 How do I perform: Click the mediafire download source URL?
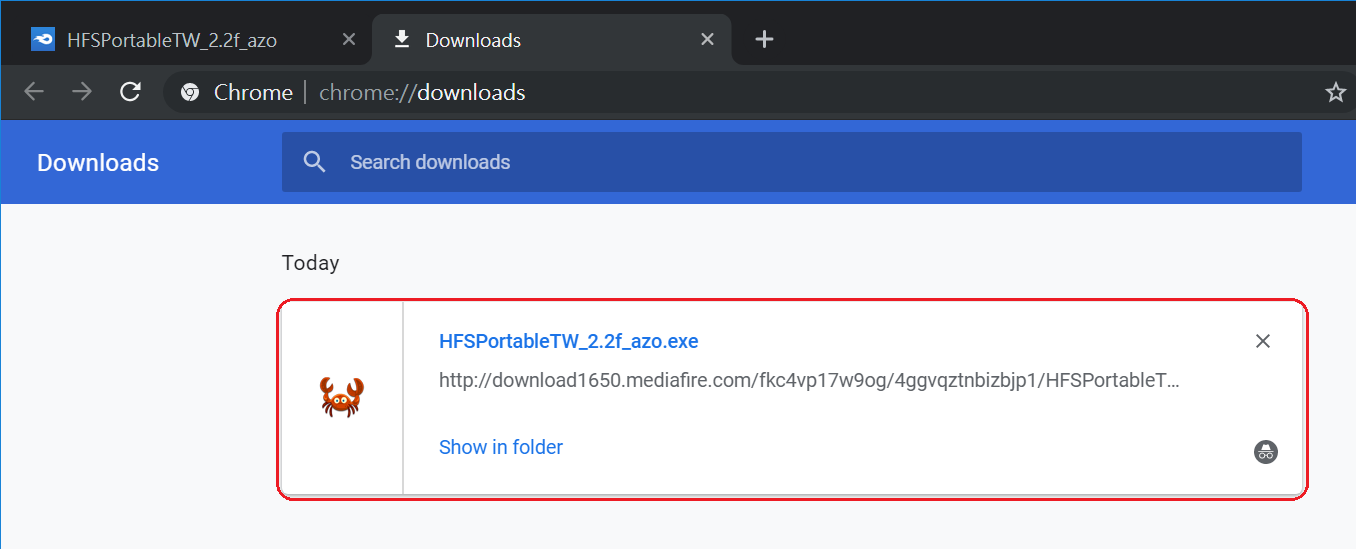809,380
